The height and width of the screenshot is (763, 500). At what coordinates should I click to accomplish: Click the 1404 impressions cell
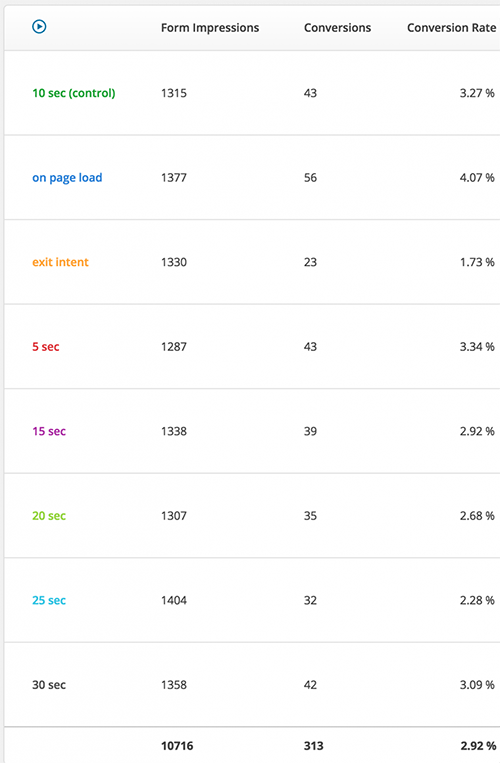coord(174,600)
